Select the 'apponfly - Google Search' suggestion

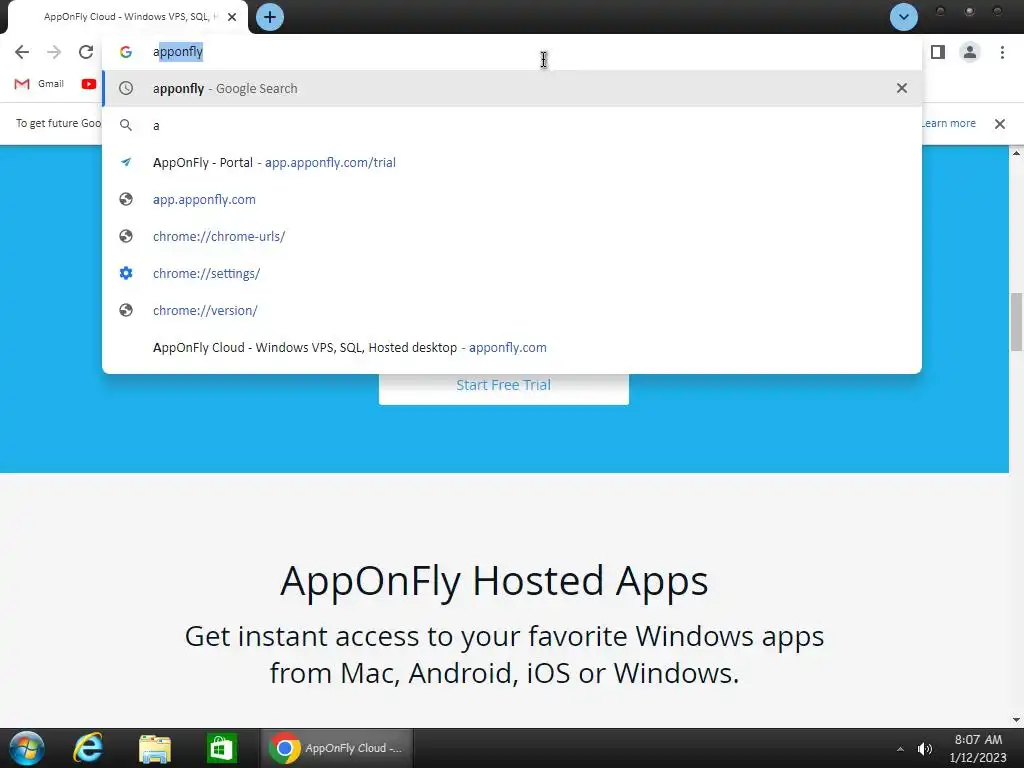point(512,88)
